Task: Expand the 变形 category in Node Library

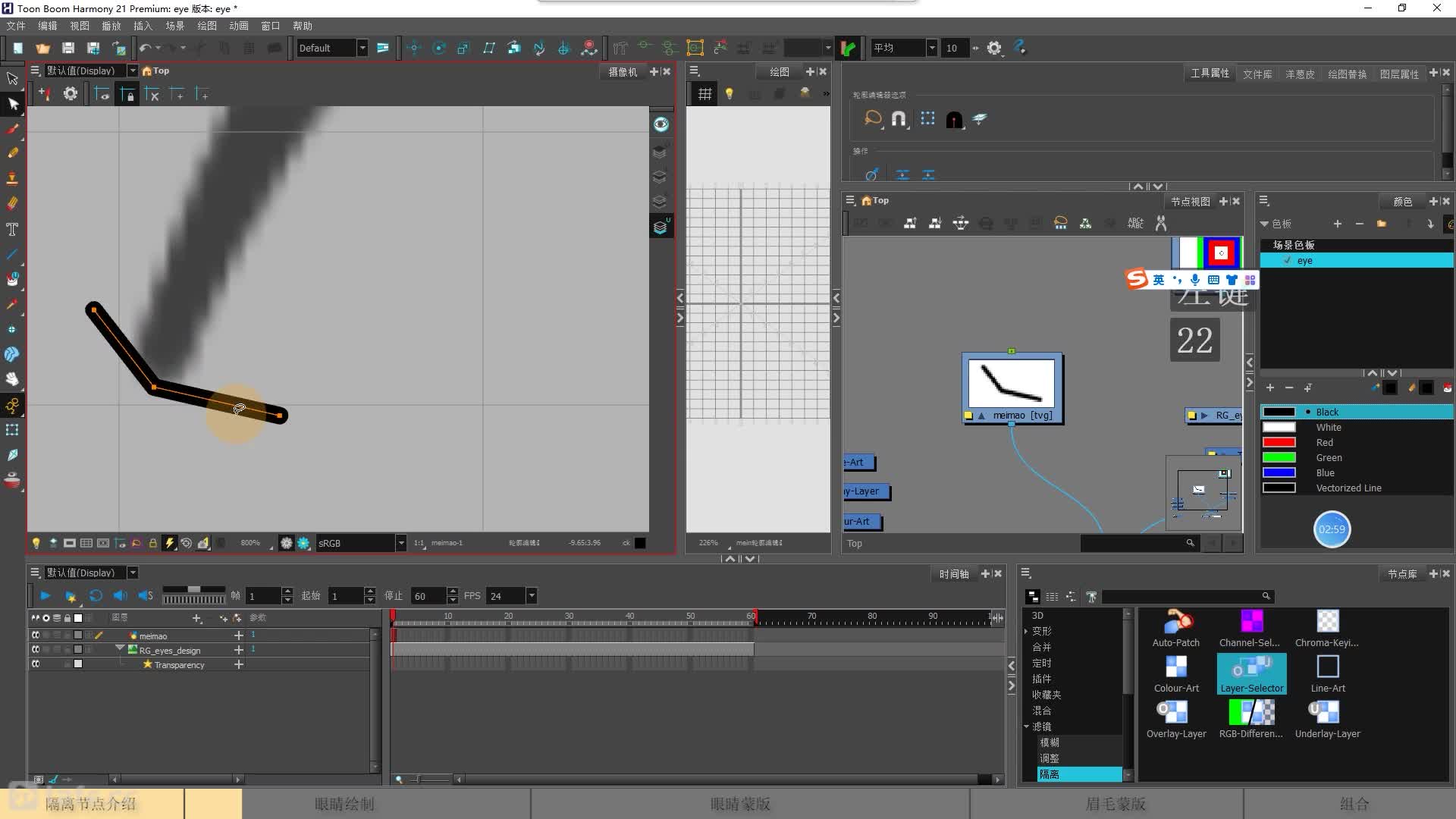Action: pos(1026,631)
